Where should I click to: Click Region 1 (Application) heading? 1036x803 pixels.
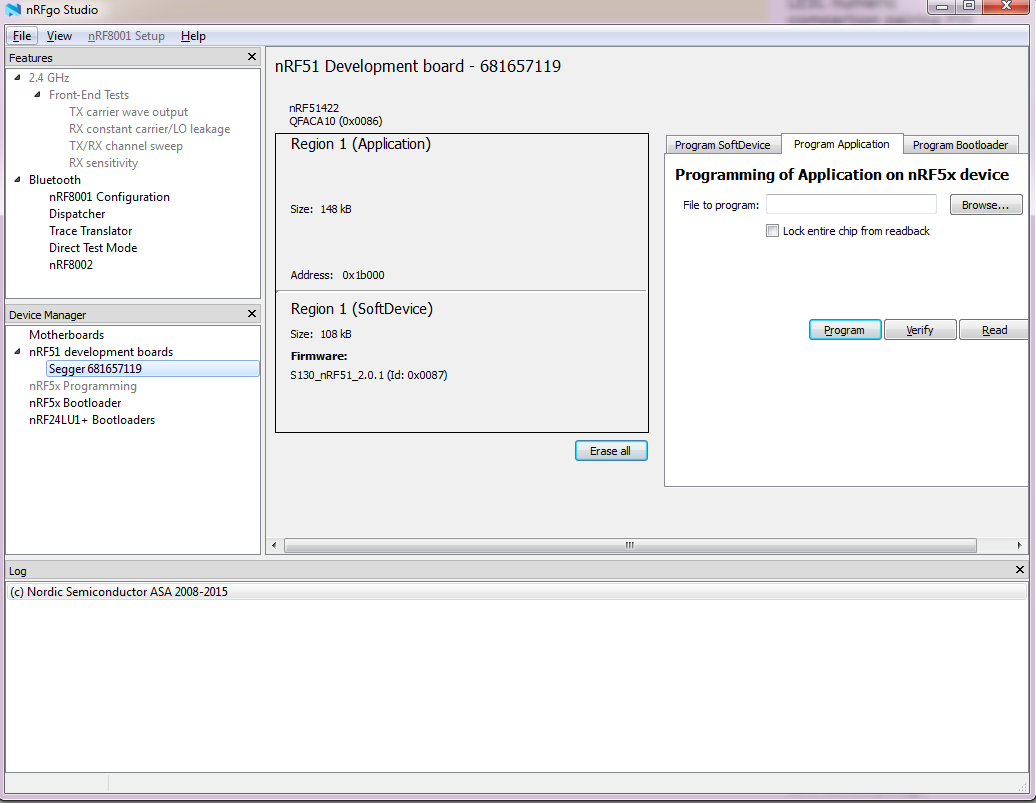click(361, 144)
